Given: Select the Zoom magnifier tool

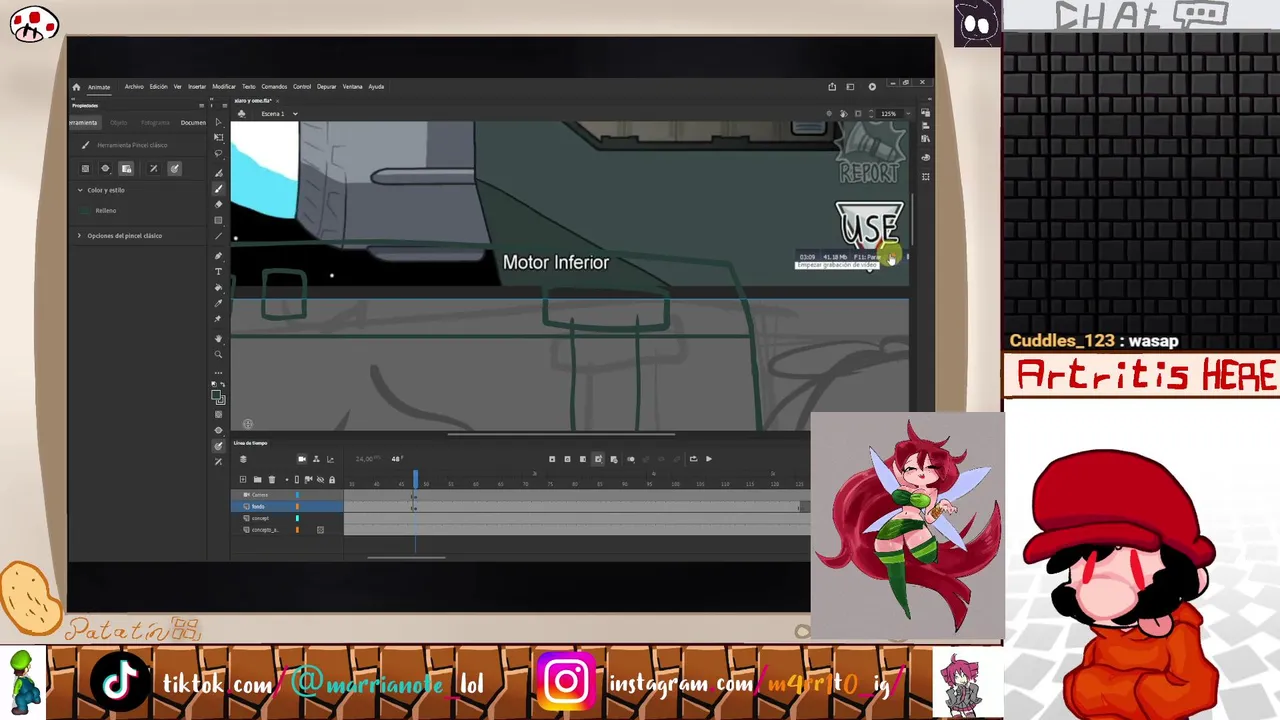Looking at the screenshot, I should click(x=219, y=354).
